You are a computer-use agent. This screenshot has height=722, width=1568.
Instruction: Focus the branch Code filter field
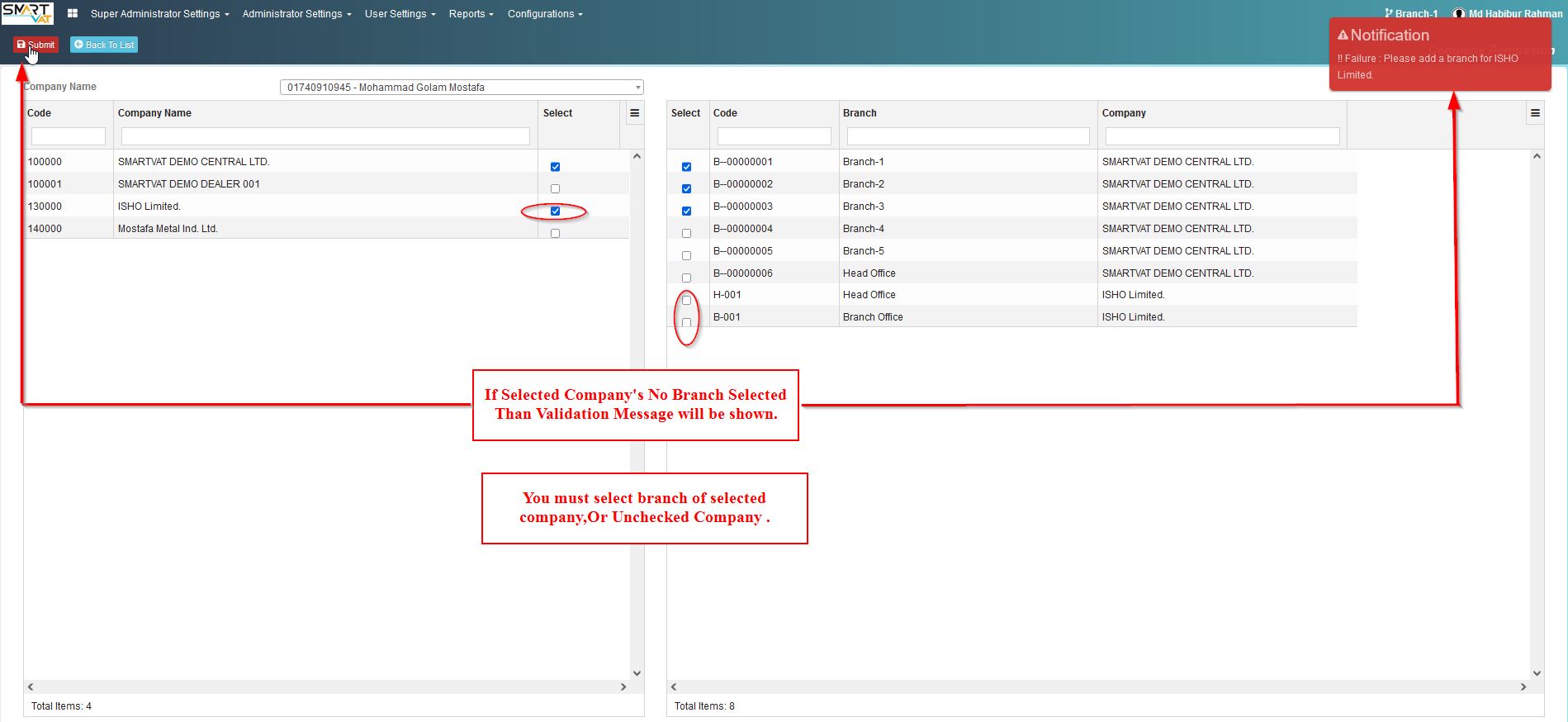coord(775,136)
